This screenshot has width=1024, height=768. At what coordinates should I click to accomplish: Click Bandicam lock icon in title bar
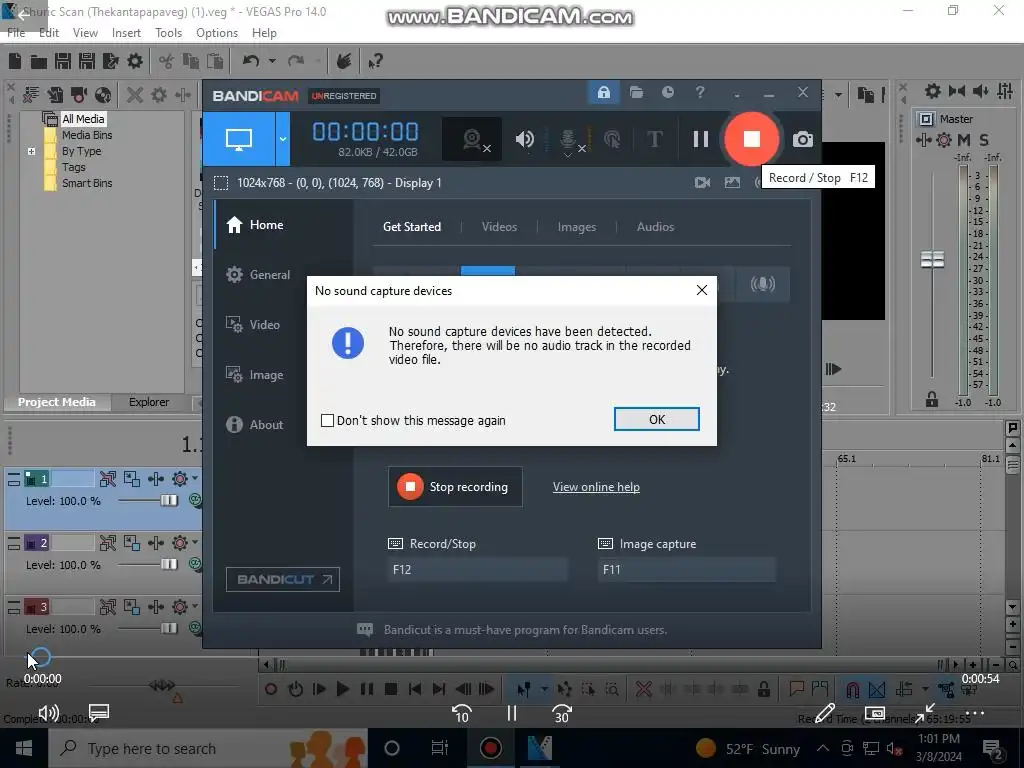tap(603, 93)
